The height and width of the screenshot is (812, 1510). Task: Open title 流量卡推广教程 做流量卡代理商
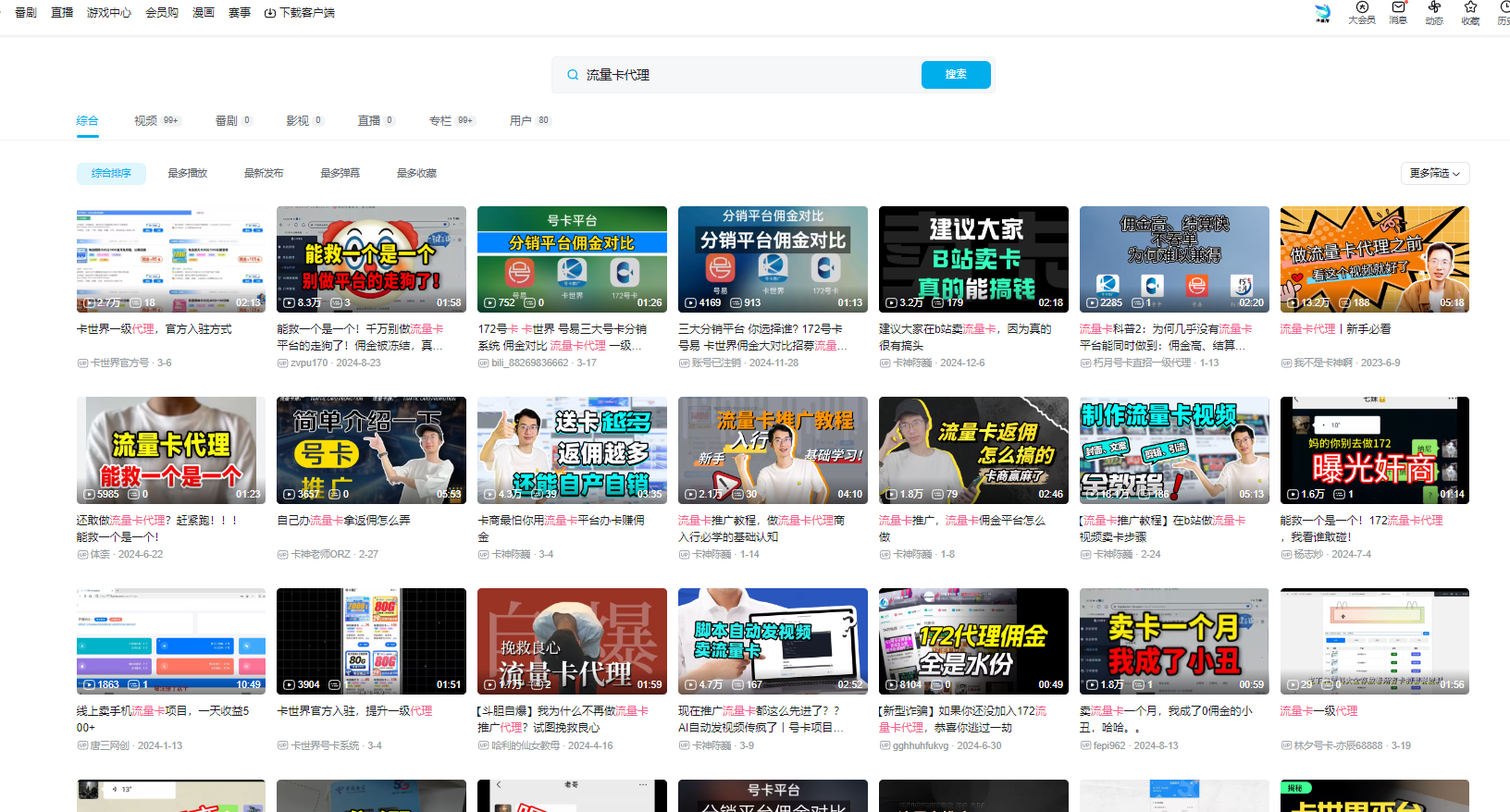[761, 529]
